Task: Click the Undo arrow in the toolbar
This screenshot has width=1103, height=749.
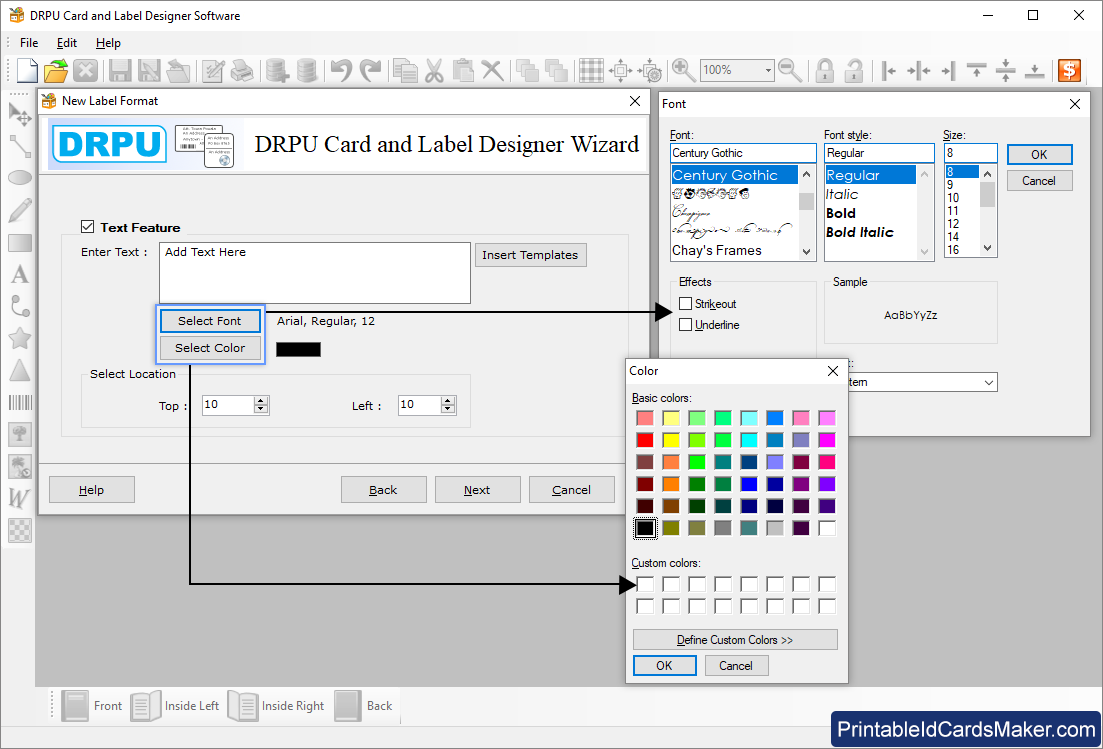Action: [341, 70]
